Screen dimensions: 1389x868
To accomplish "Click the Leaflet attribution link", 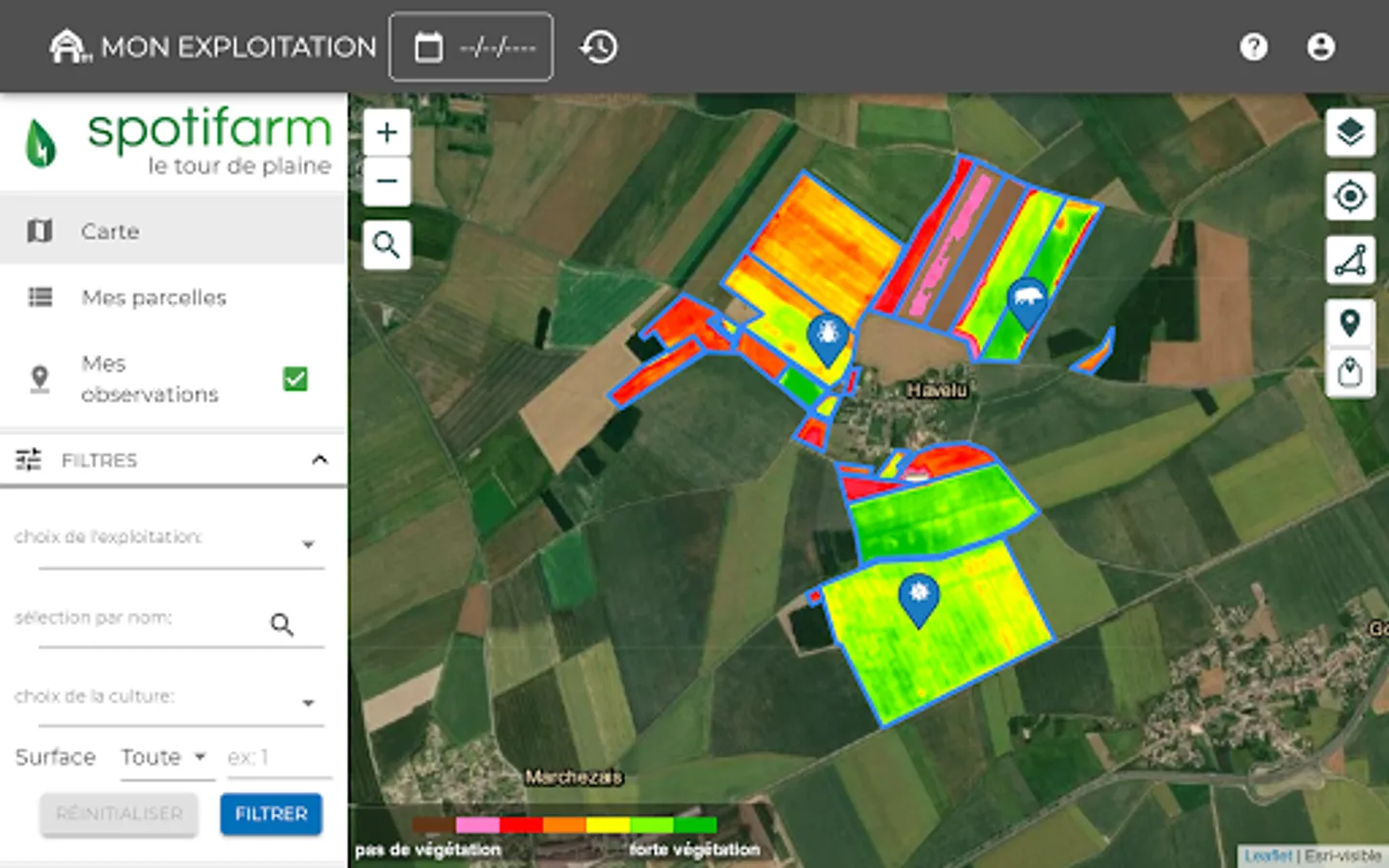I will (x=1267, y=855).
